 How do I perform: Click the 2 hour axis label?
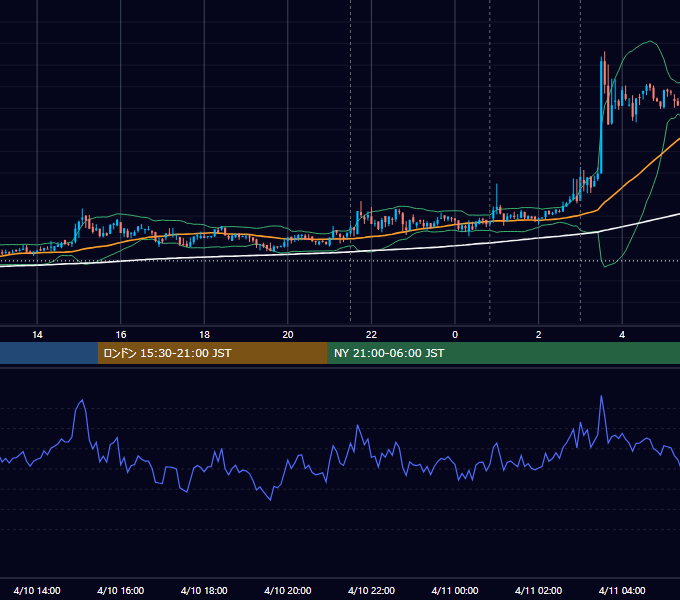click(539, 335)
